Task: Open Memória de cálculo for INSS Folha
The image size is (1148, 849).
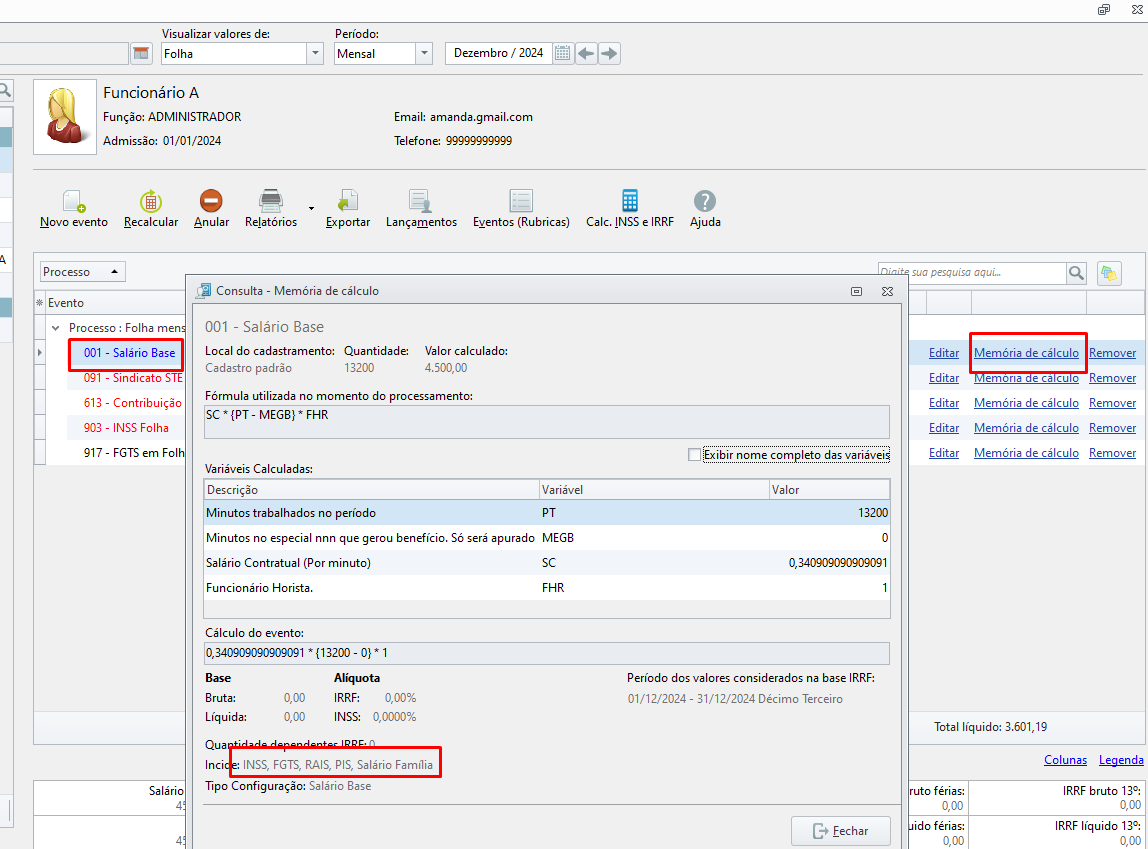Action: (x=1026, y=428)
